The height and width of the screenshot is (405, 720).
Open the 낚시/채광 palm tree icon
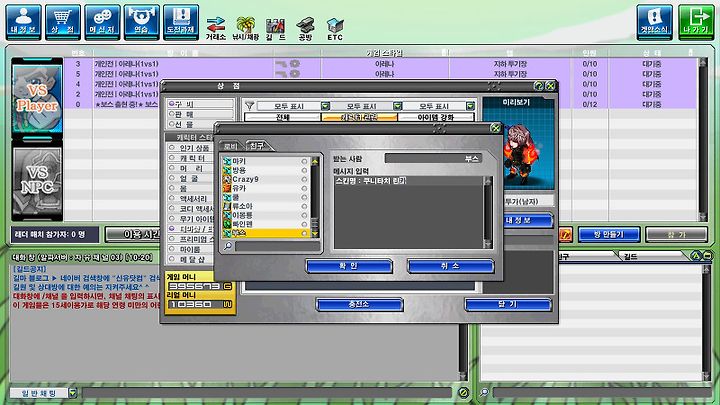(246, 28)
